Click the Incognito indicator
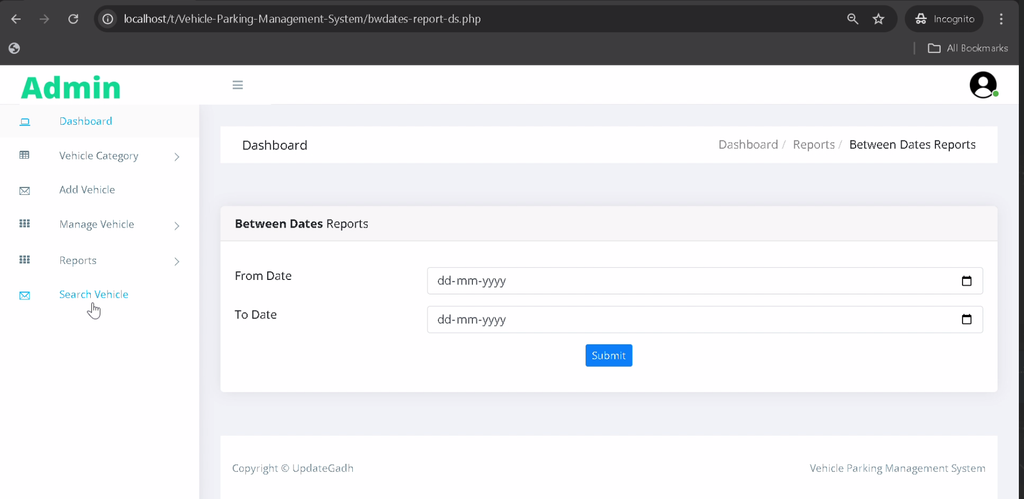This screenshot has height=499, width=1024. pos(944,19)
